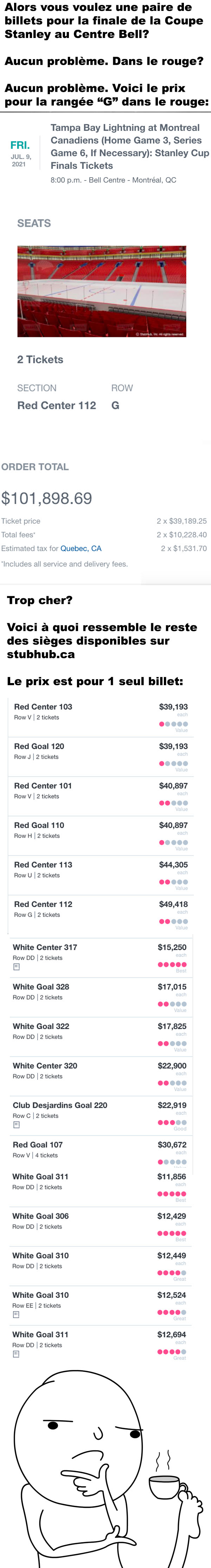Image resolution: width=211 pixels, height=1568 pixels.
Task: Click the value rating dots for Red Center 103
Action: [173, 724]
